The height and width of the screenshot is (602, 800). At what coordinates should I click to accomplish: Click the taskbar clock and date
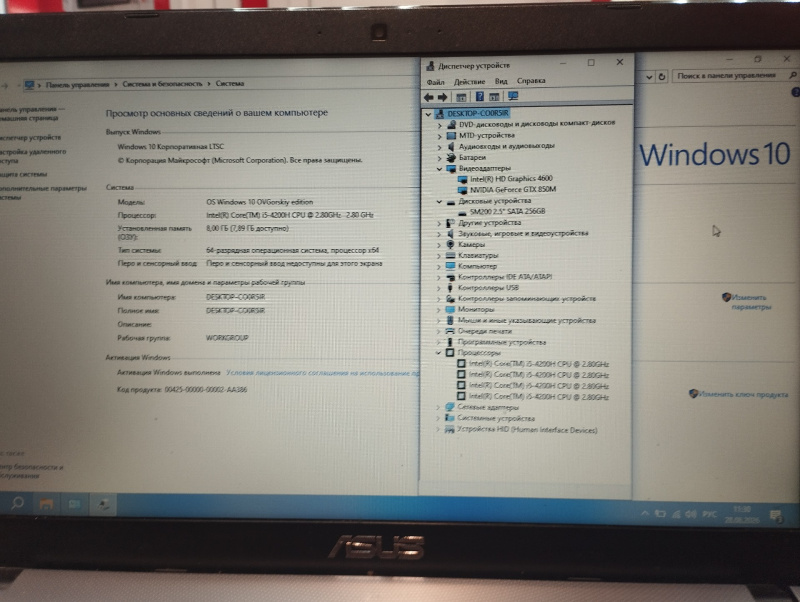(742, 515)
